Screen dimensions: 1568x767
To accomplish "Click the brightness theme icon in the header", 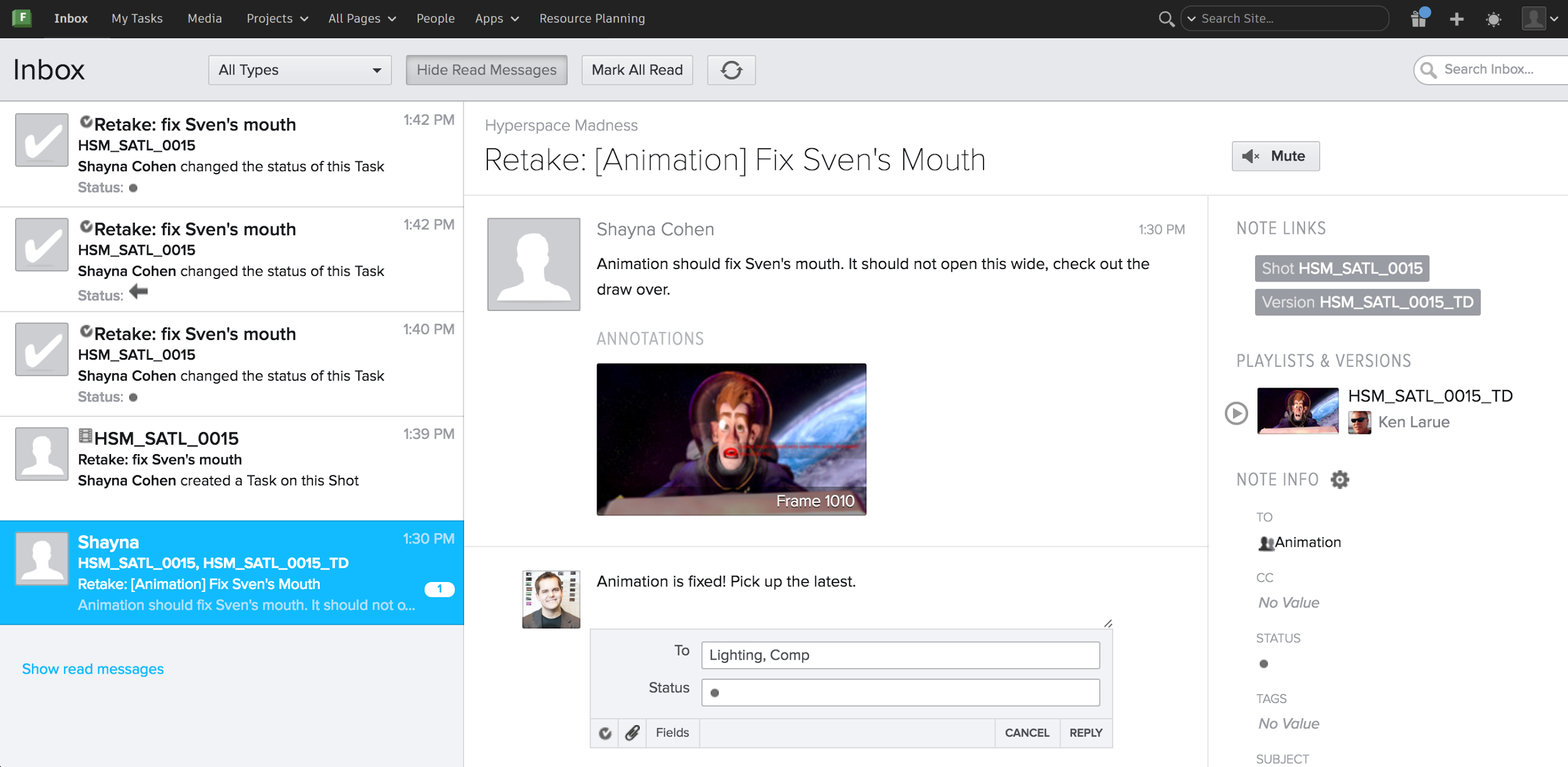I will tap(1494, 19).
